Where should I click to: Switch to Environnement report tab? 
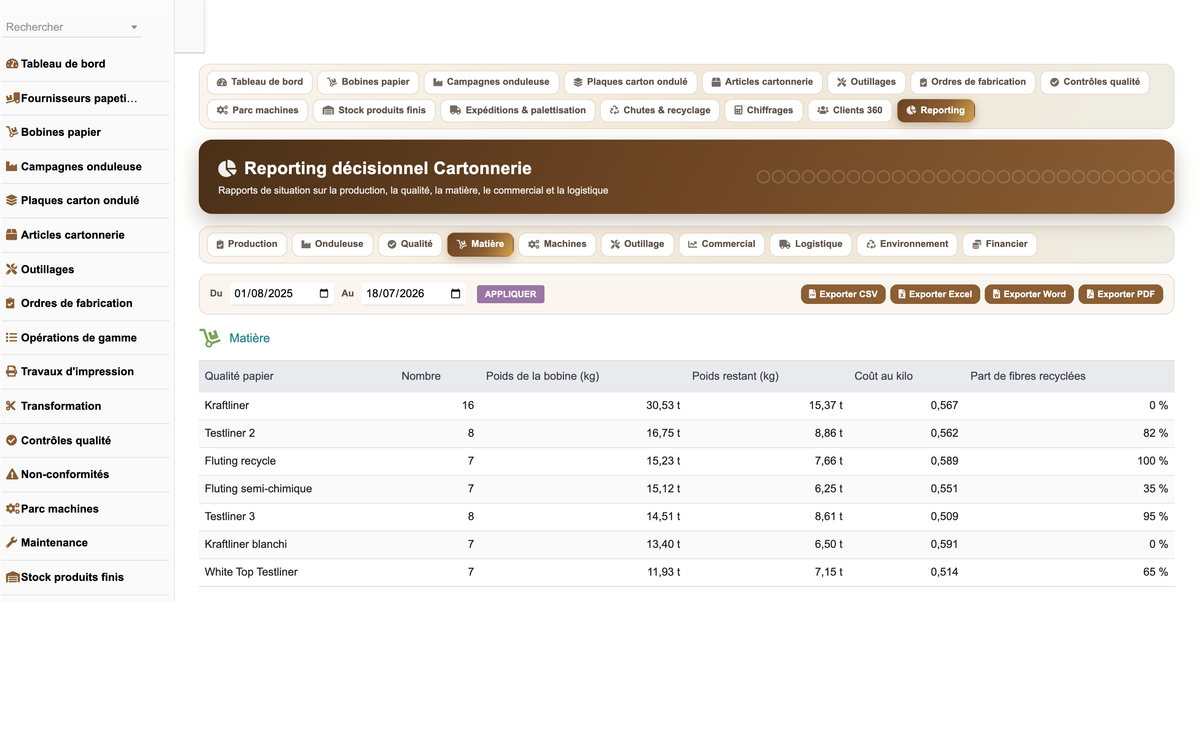907,244
